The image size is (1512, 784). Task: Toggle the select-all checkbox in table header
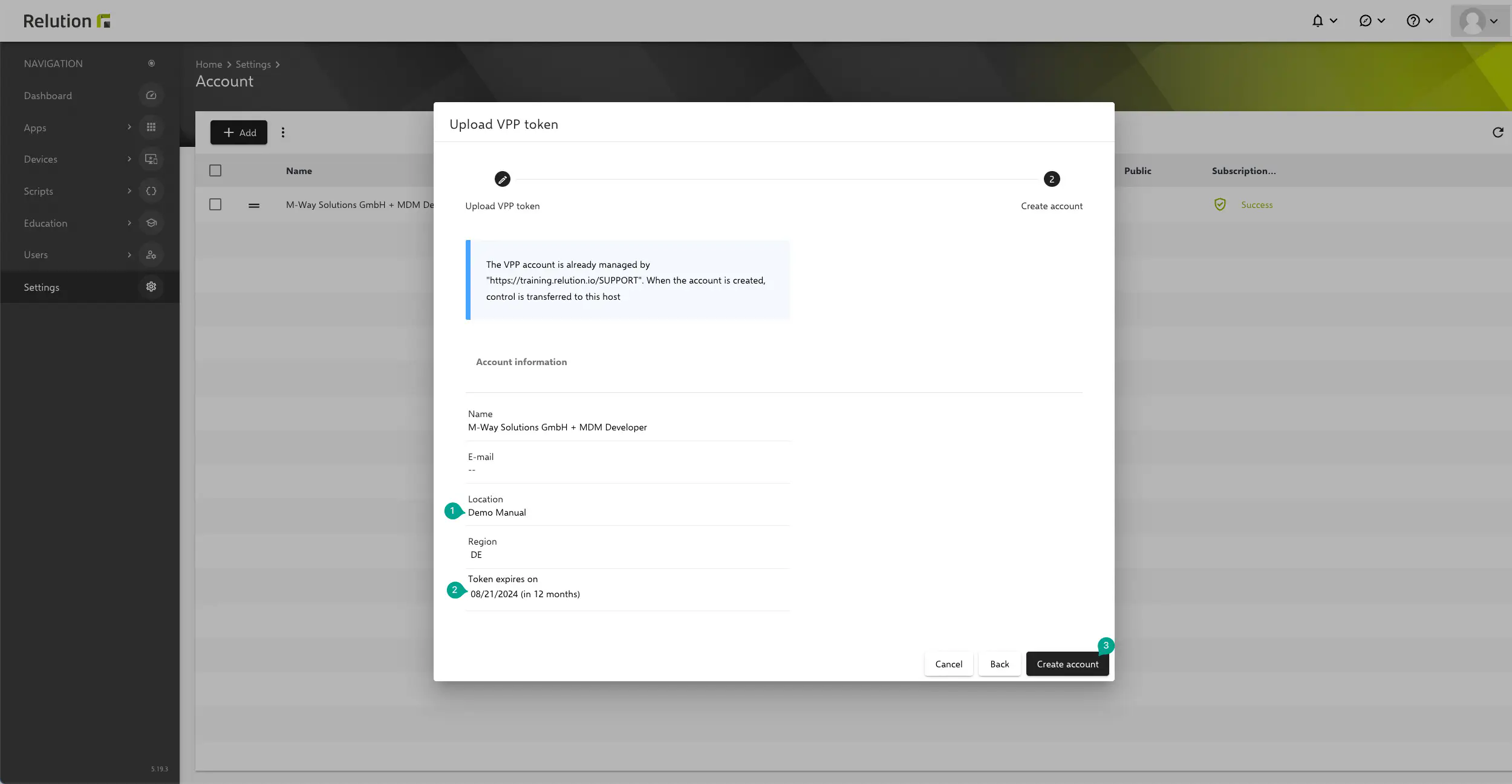click(215, 171)
